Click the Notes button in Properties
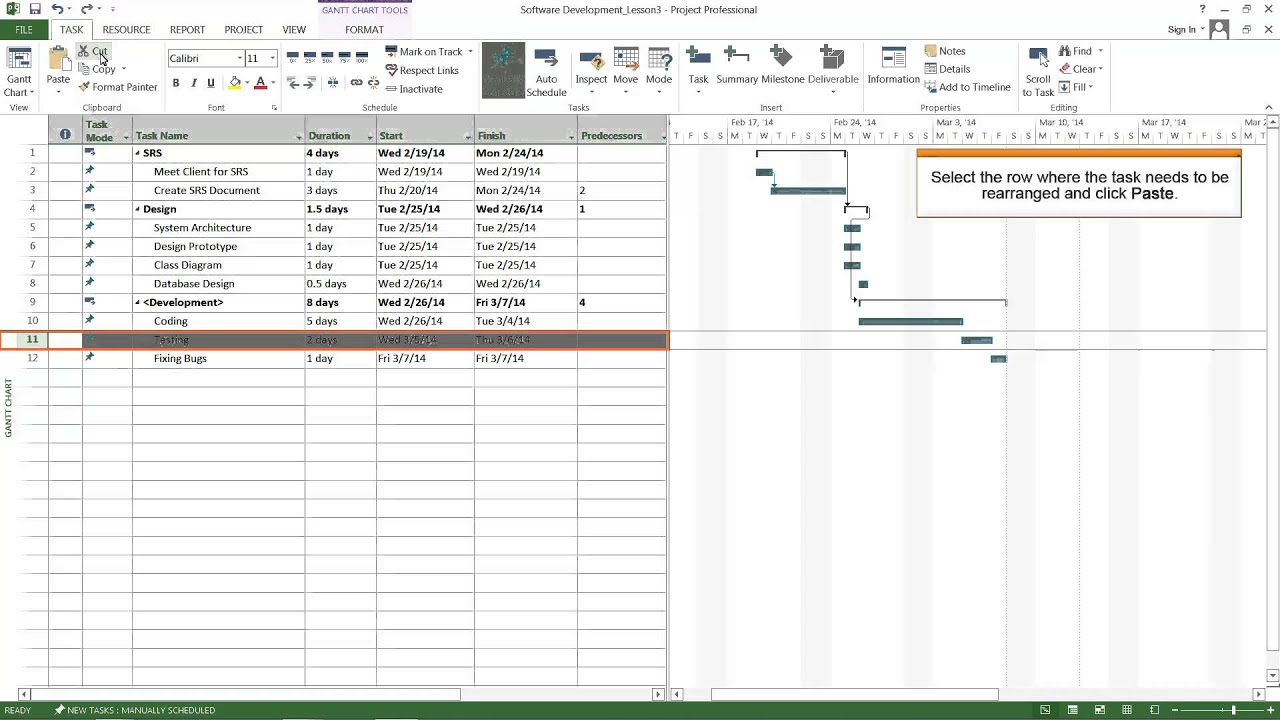Viewport: 1280px width, 720px height. (x=945, y=51)
